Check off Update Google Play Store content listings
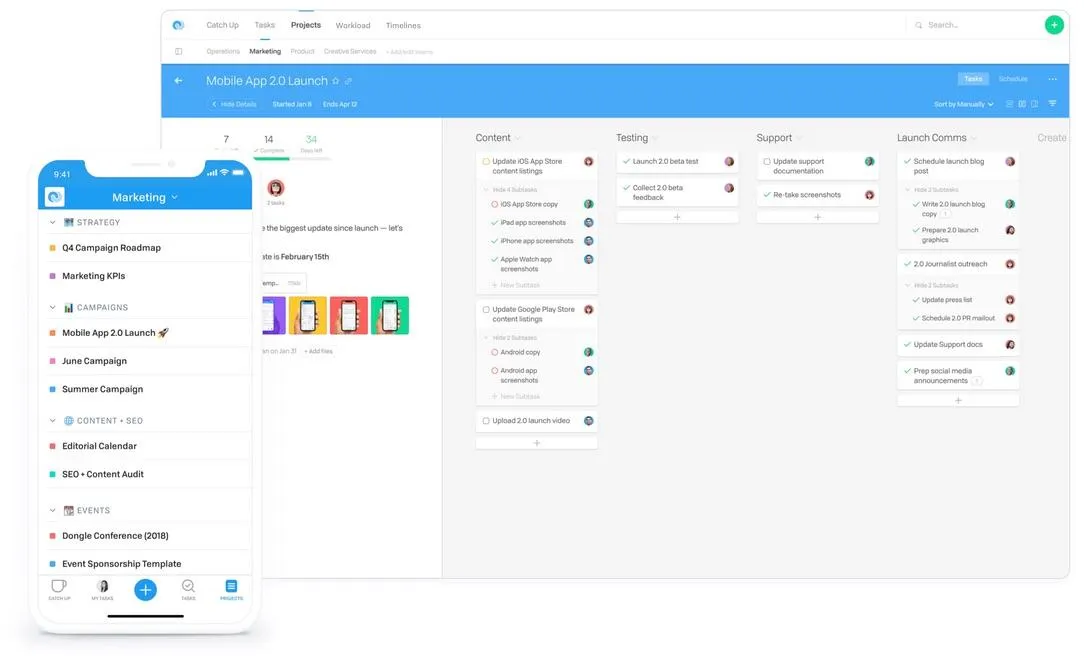 tap(486, 309)
